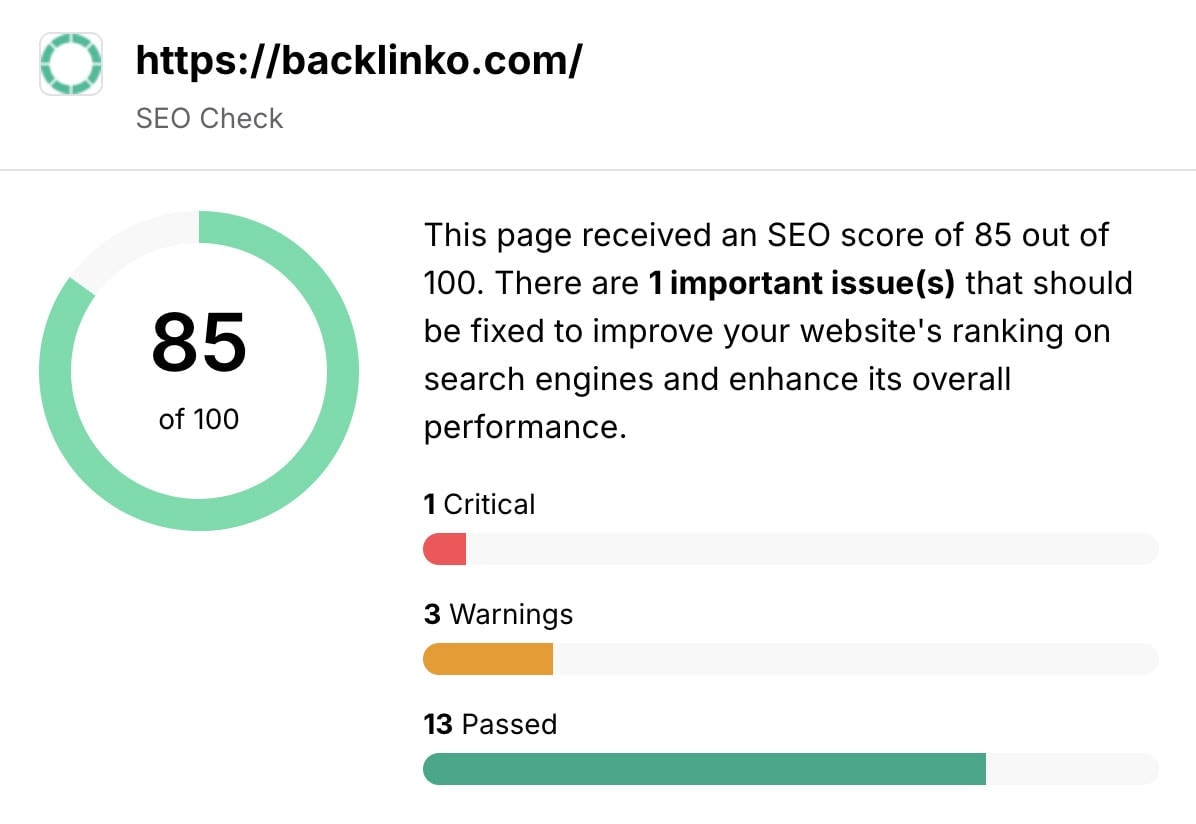Select the '3 Warnings' label
The width and height of the screenshot is (1196, 824).
[x=498, y=613]
